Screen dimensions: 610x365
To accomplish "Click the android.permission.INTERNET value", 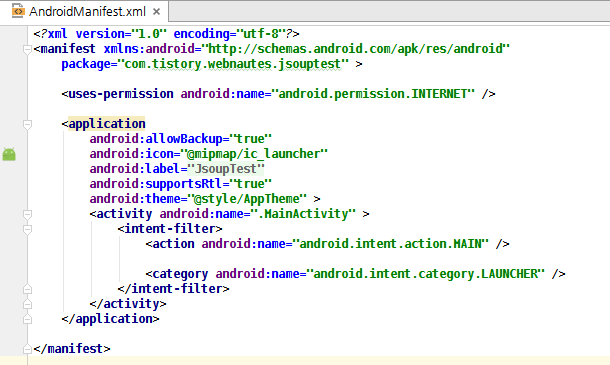I will (x=373, y=94).
